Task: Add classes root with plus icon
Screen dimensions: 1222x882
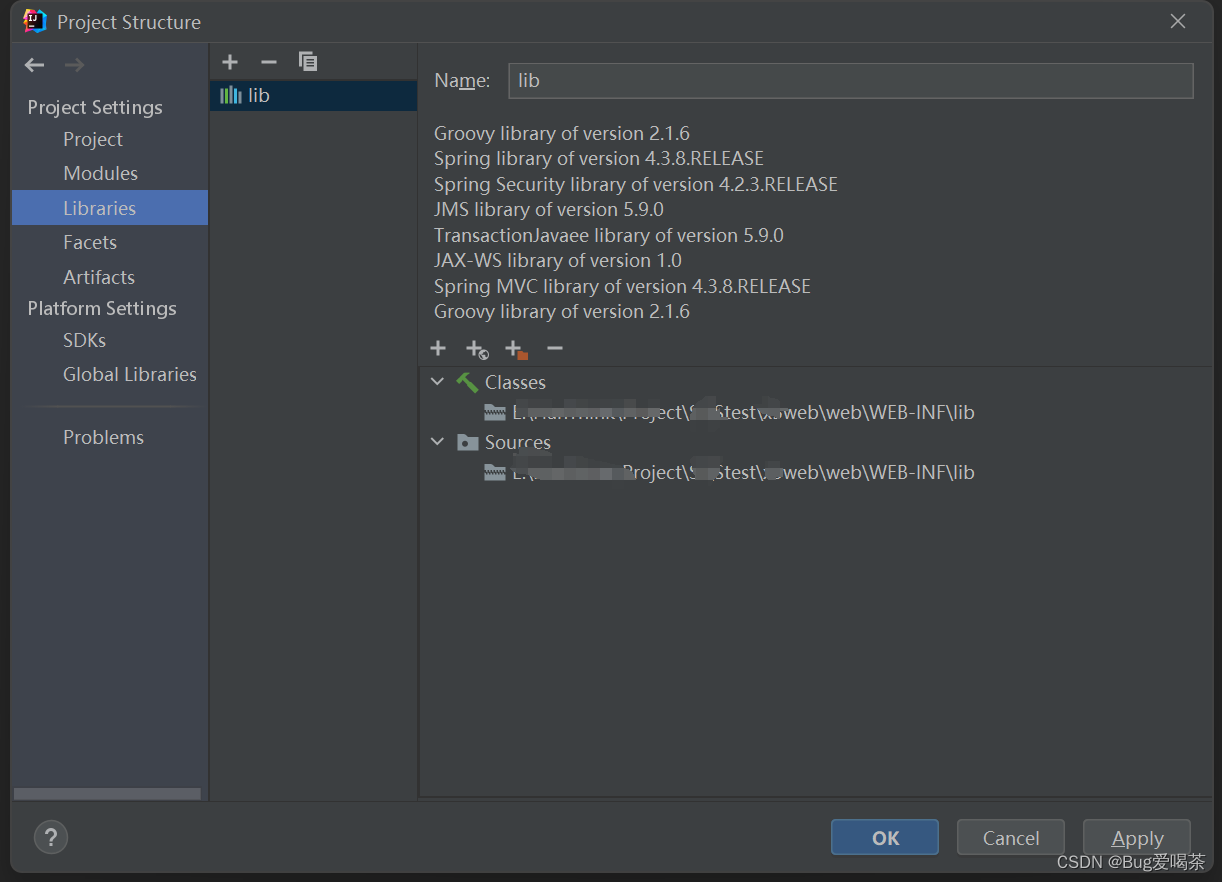Action: (438, 348)
